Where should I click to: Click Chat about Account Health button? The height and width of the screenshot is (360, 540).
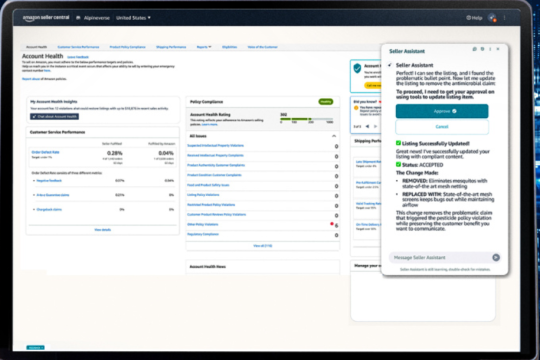coord(54,116)
